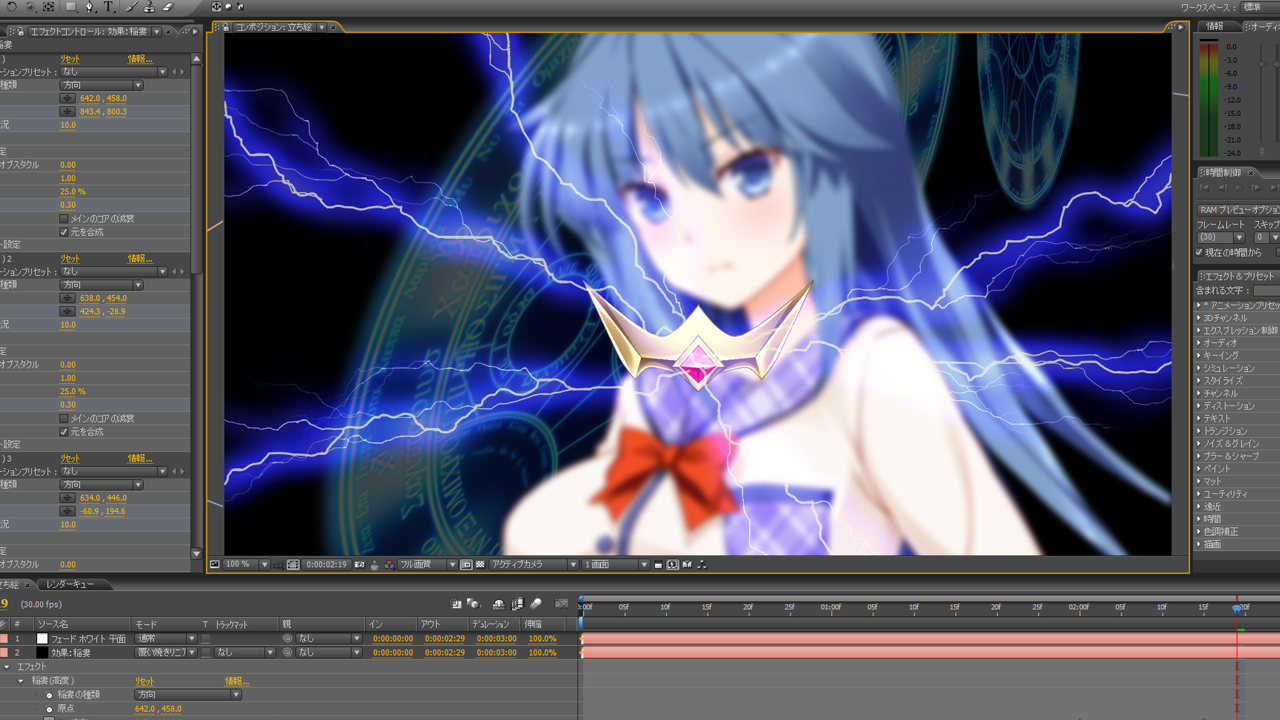Click the Always Preview This View icon

[x=214, y=564]
